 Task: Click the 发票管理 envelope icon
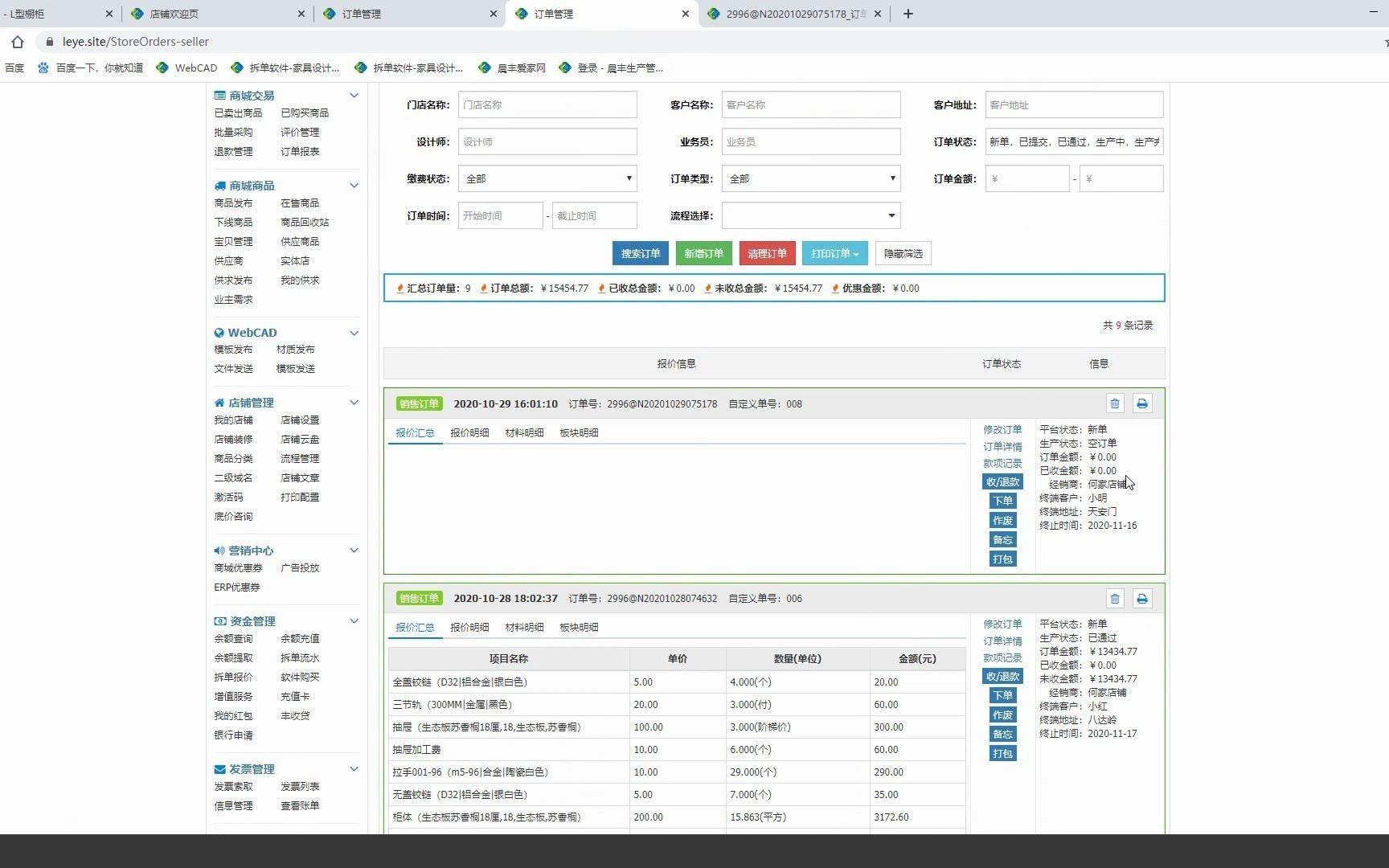[x=220, y=769]
